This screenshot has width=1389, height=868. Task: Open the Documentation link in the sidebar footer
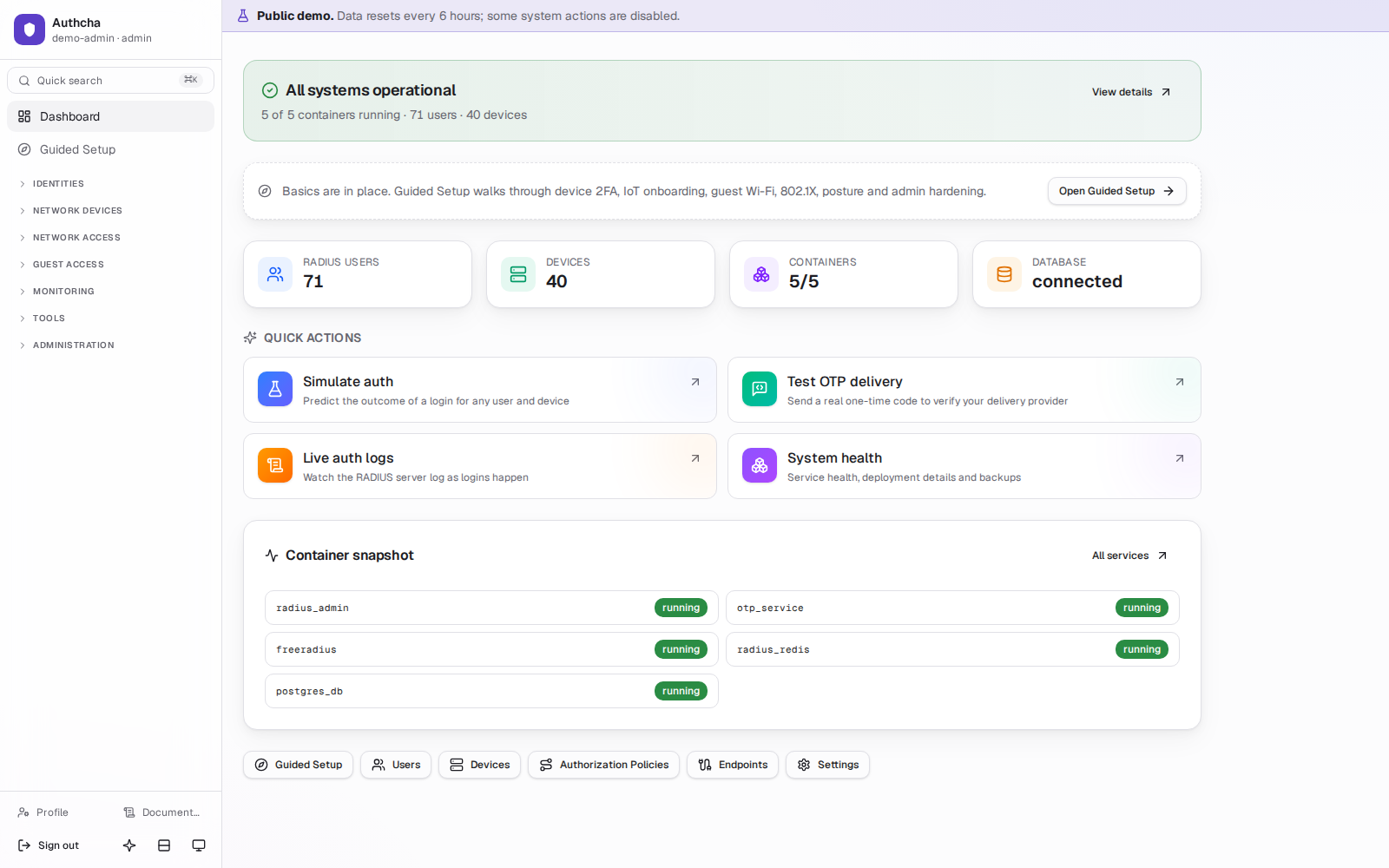[162, 812]
